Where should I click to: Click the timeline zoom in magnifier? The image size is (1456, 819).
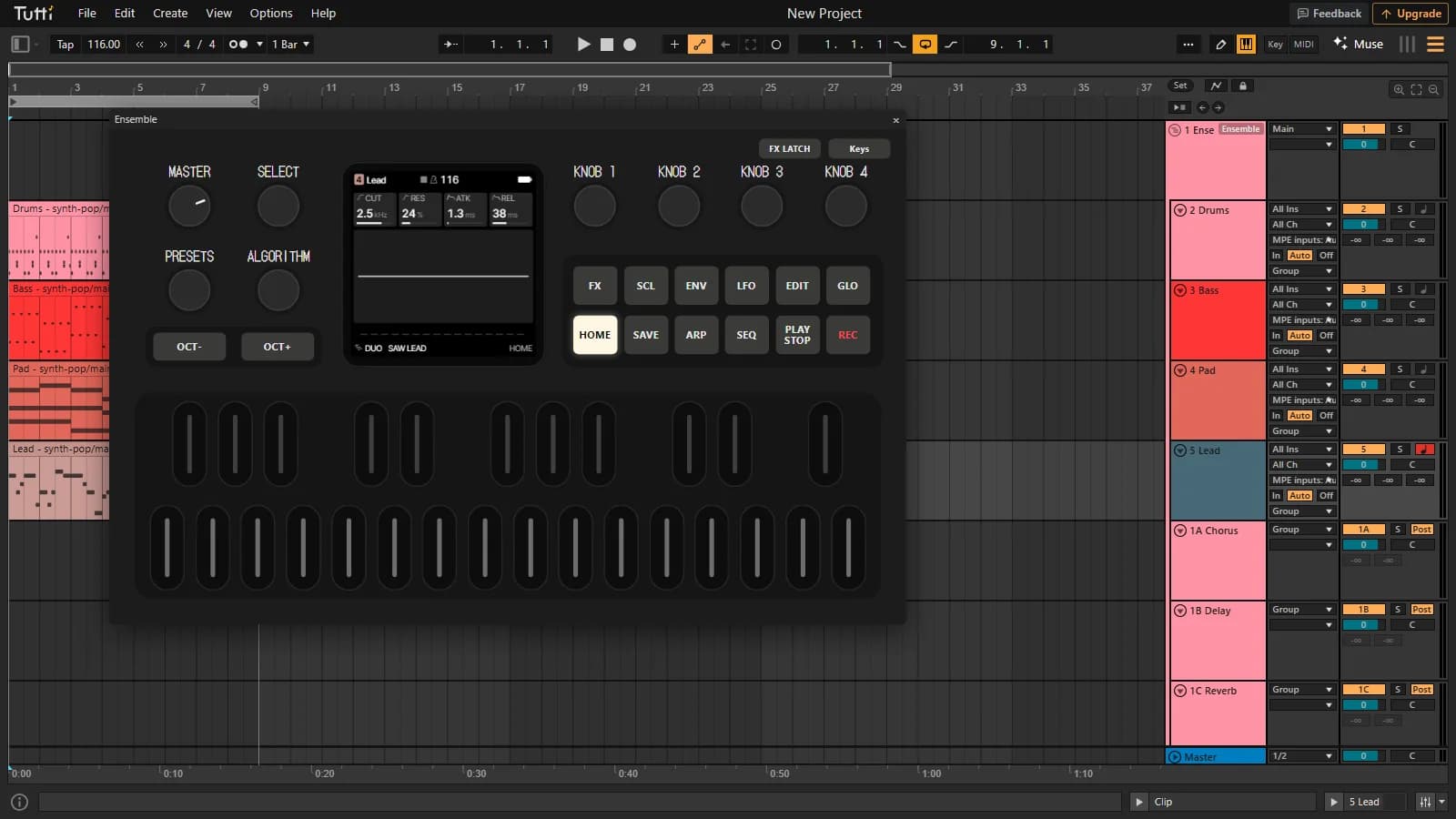1399,89
